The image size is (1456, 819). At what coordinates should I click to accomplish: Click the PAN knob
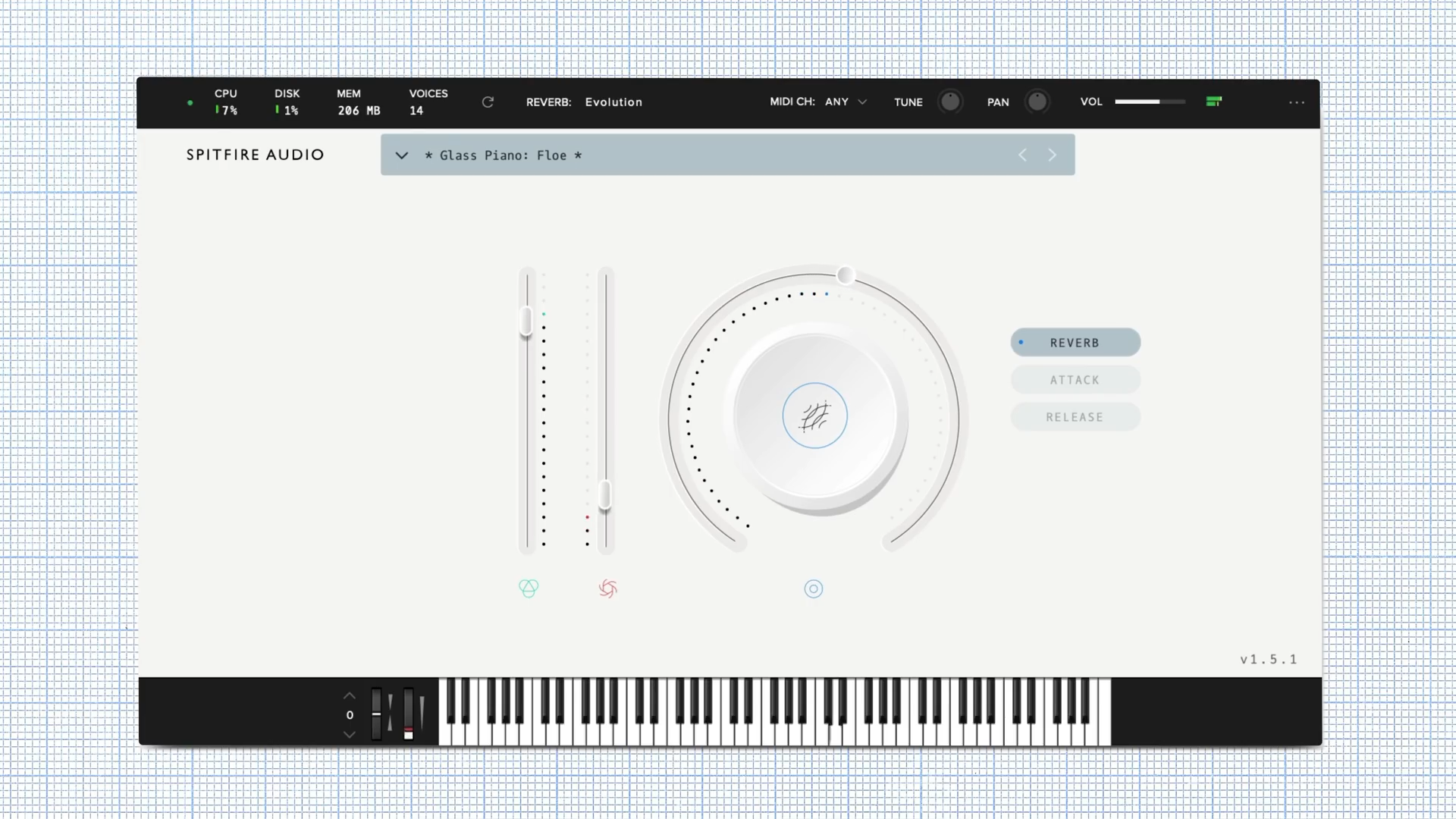coord(1037,102)
